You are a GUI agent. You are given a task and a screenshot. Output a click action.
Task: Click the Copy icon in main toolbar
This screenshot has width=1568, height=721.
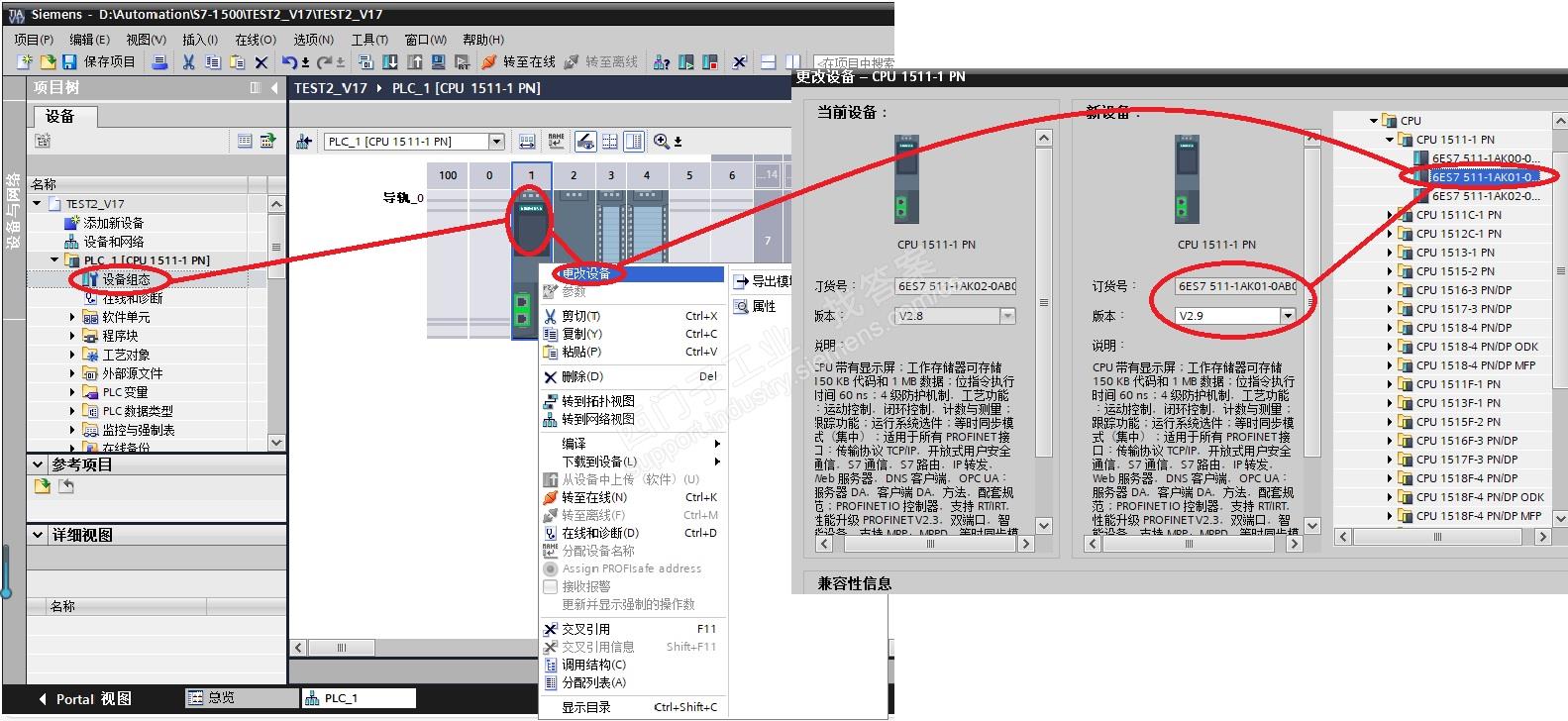pos(213,62)
